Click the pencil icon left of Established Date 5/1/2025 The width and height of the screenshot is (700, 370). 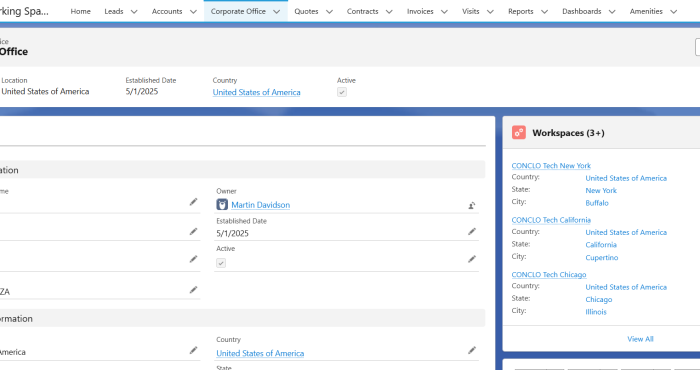pos(193,231)
